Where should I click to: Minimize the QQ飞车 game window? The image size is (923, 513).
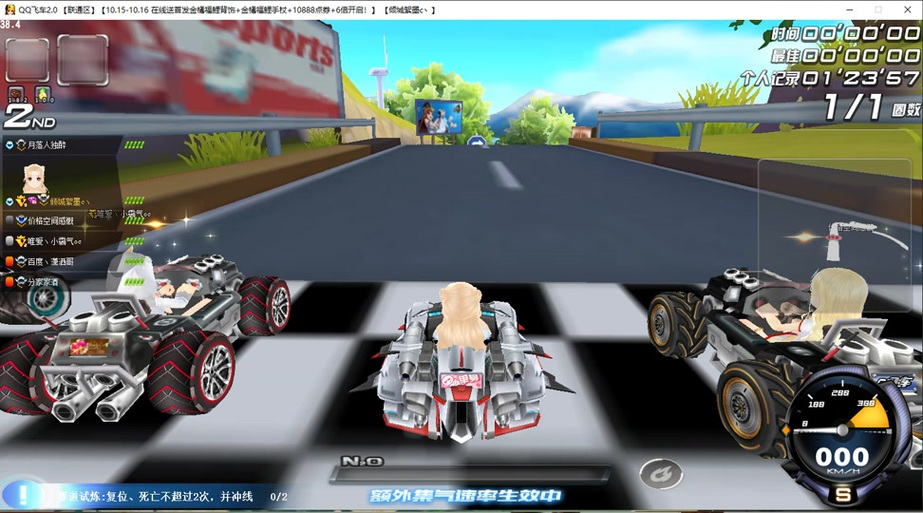[849, 9]
